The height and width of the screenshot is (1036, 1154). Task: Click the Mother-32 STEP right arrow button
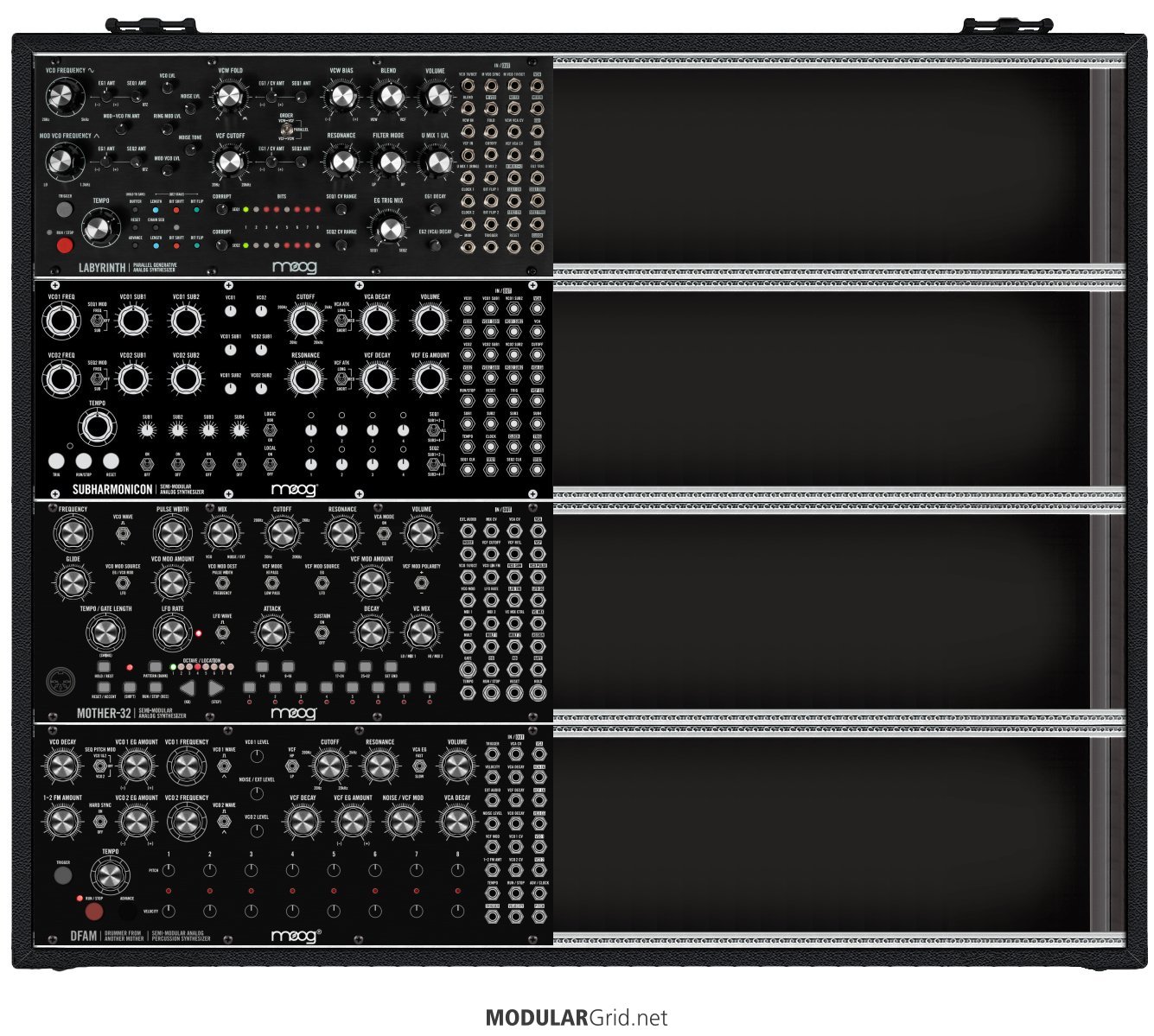[216, 689]
